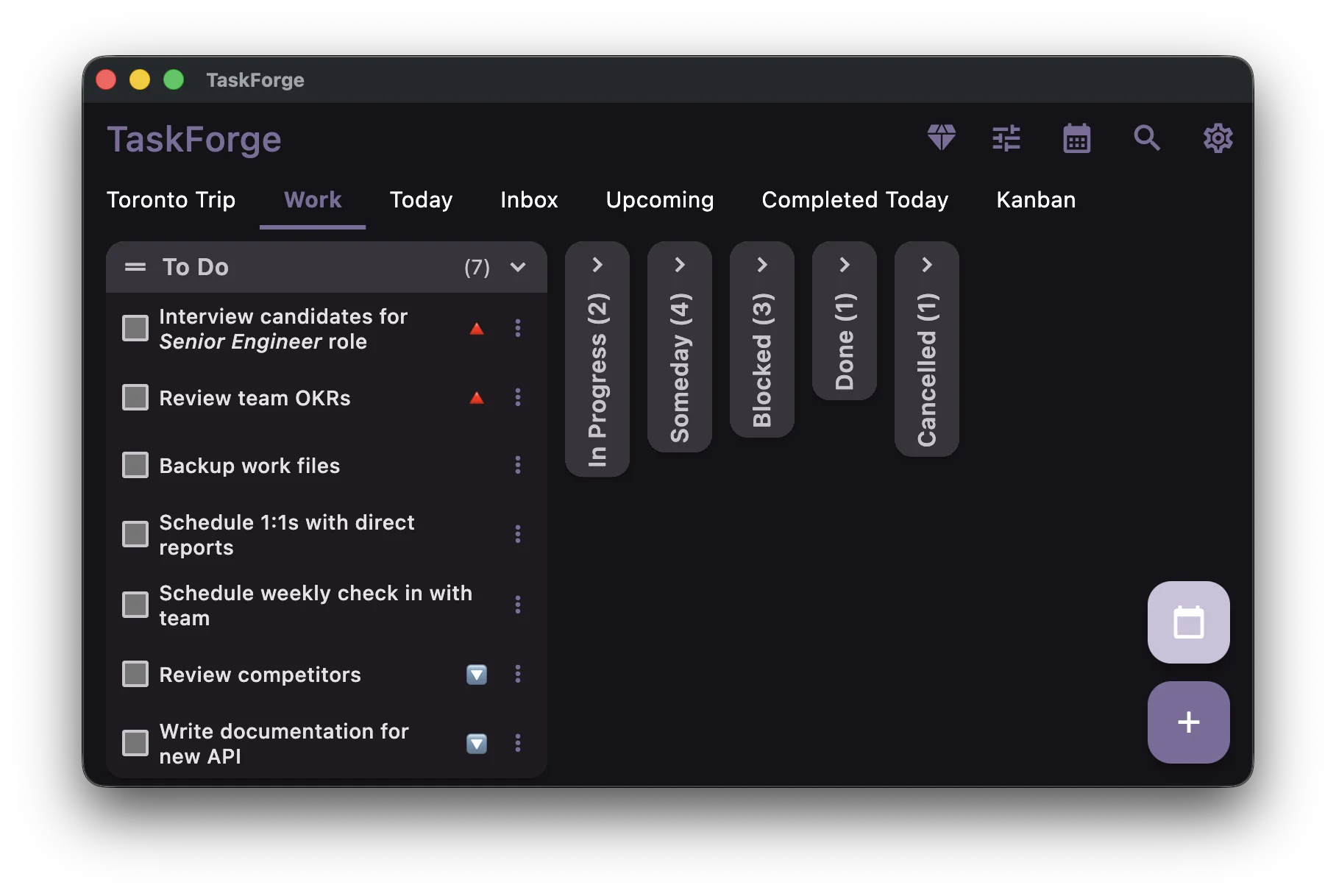This screenshot has width=1336, height=896.
Task: Click the plus add task button
Action: (x=1188, y=722)
